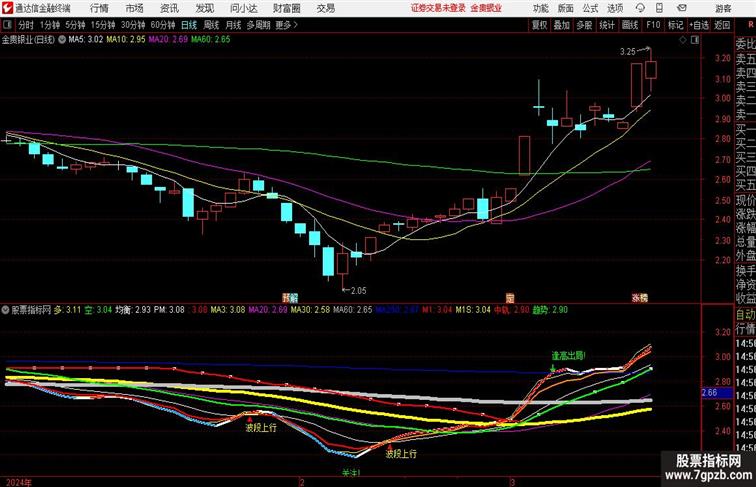Click the Tongdaxin red logo icon
This screenshot has width=756, height=487.
tap(7, 8)
